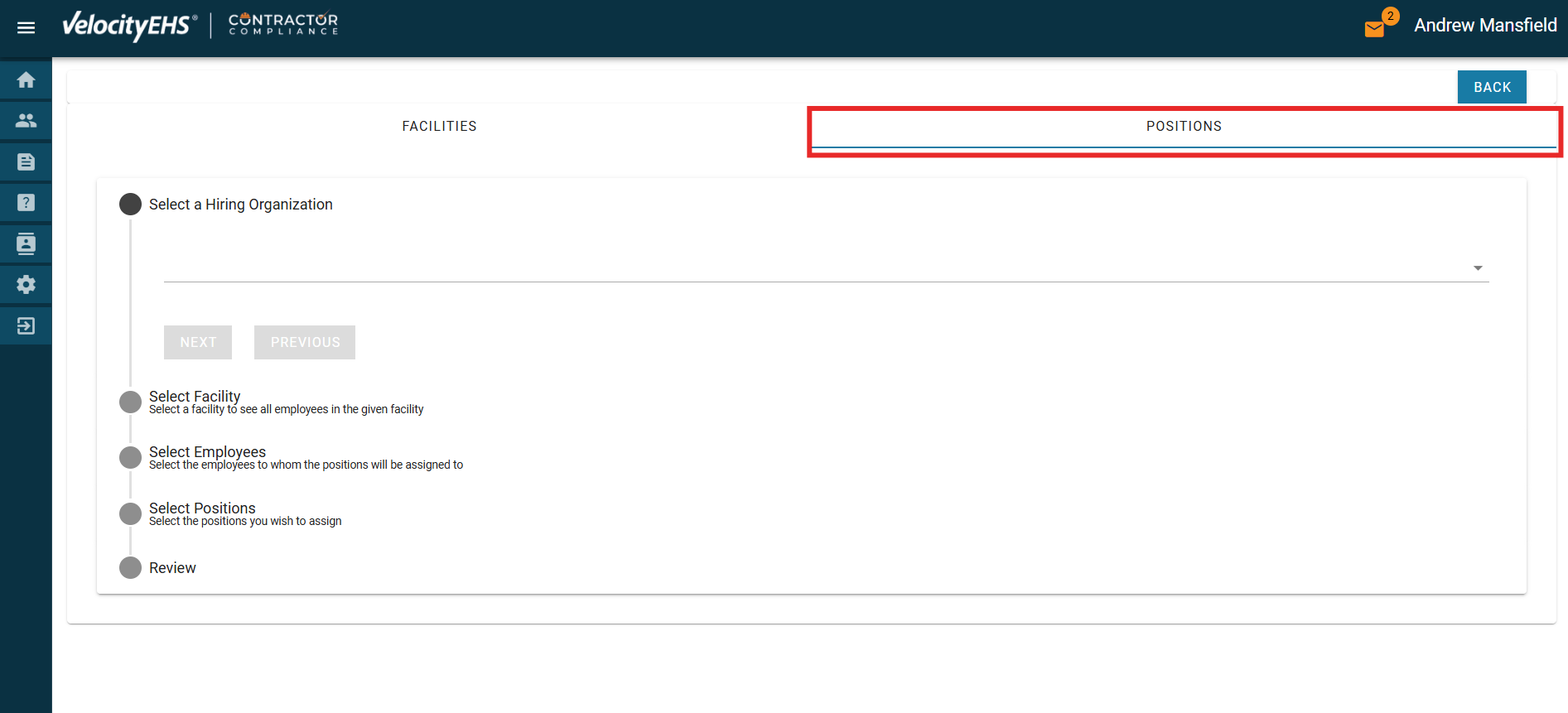This screenshot has width=1568, height=713.
Task: Jump to the Select Employees step
Action: (x=207, y=452)
